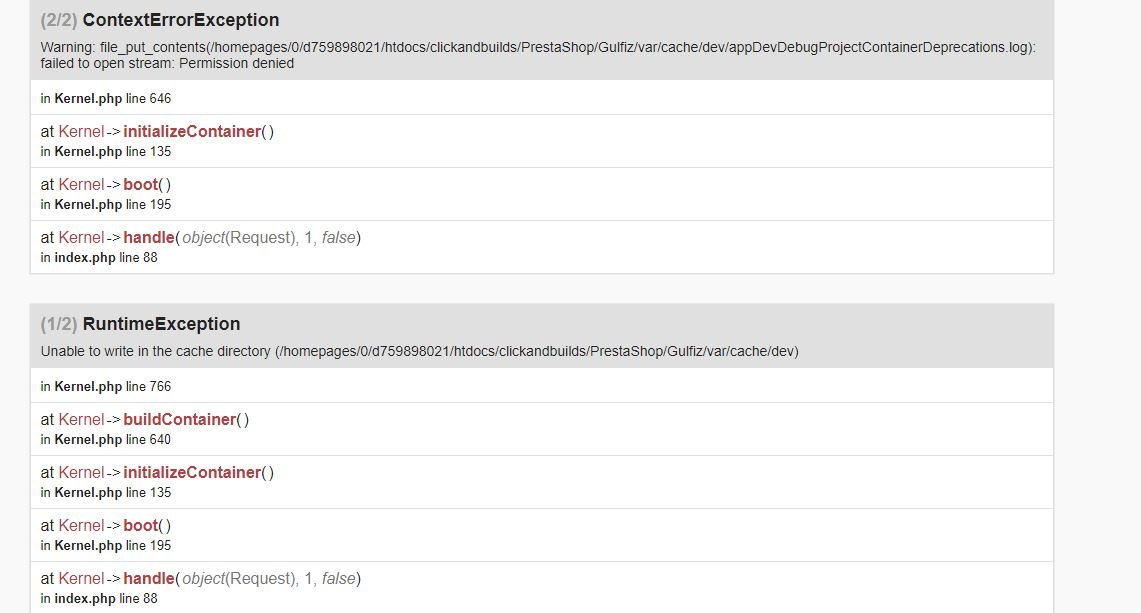Click the ContextErrorException heading
1141x613 pixels.
tap(180, 20)
